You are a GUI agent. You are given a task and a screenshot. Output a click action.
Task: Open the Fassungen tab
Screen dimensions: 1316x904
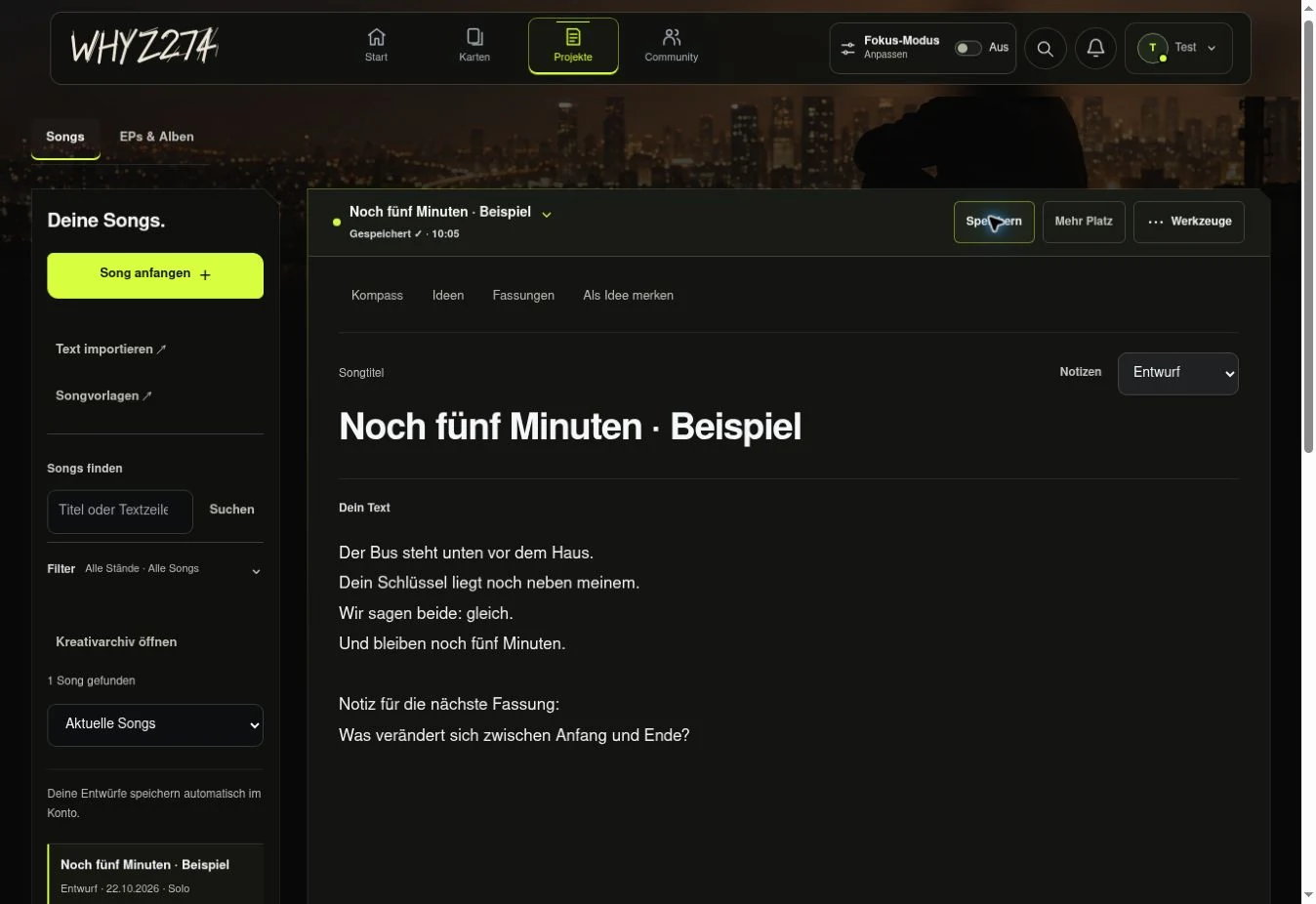click(x=523, y=296)
